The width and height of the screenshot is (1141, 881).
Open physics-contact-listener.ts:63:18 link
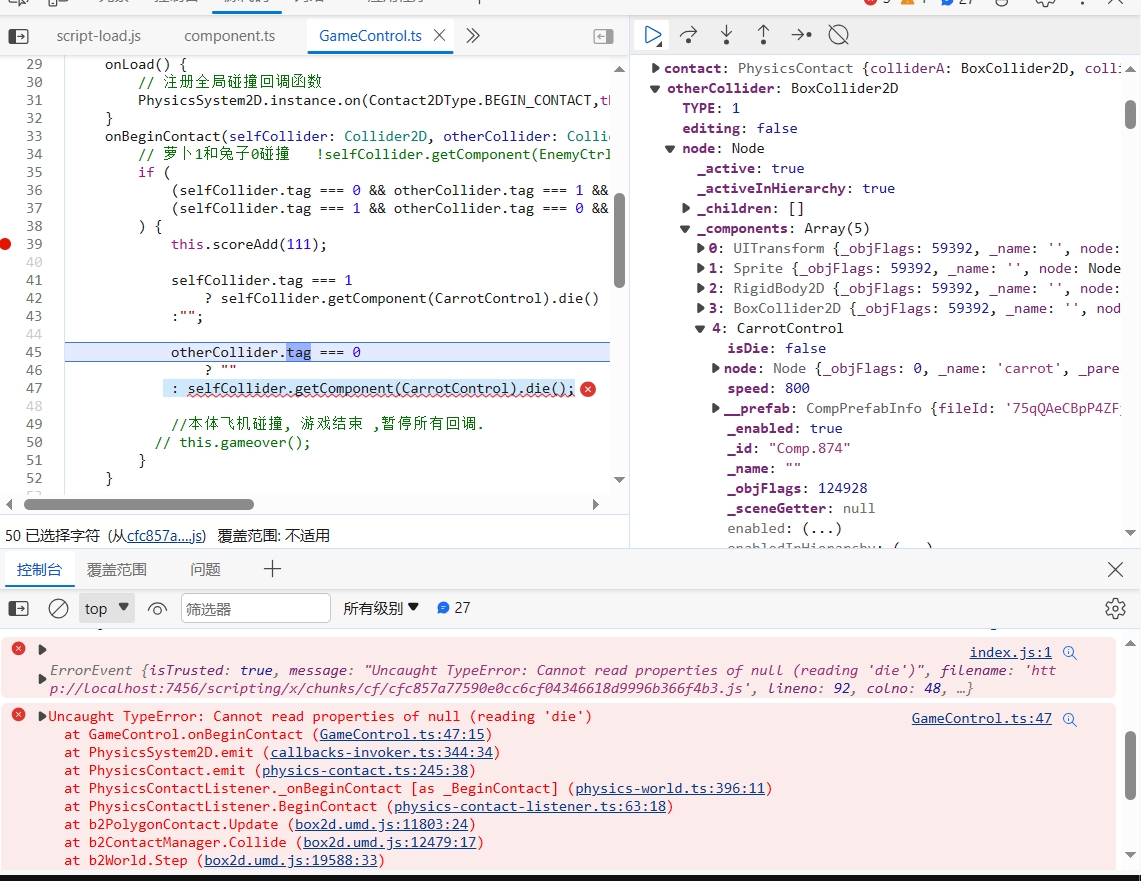pos(530,807)
